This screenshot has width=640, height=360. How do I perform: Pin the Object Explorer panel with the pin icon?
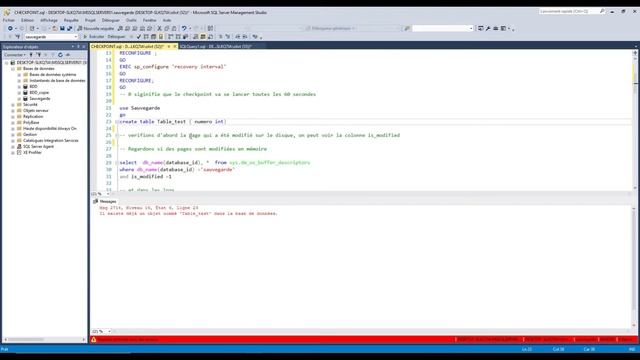point(78,47)
